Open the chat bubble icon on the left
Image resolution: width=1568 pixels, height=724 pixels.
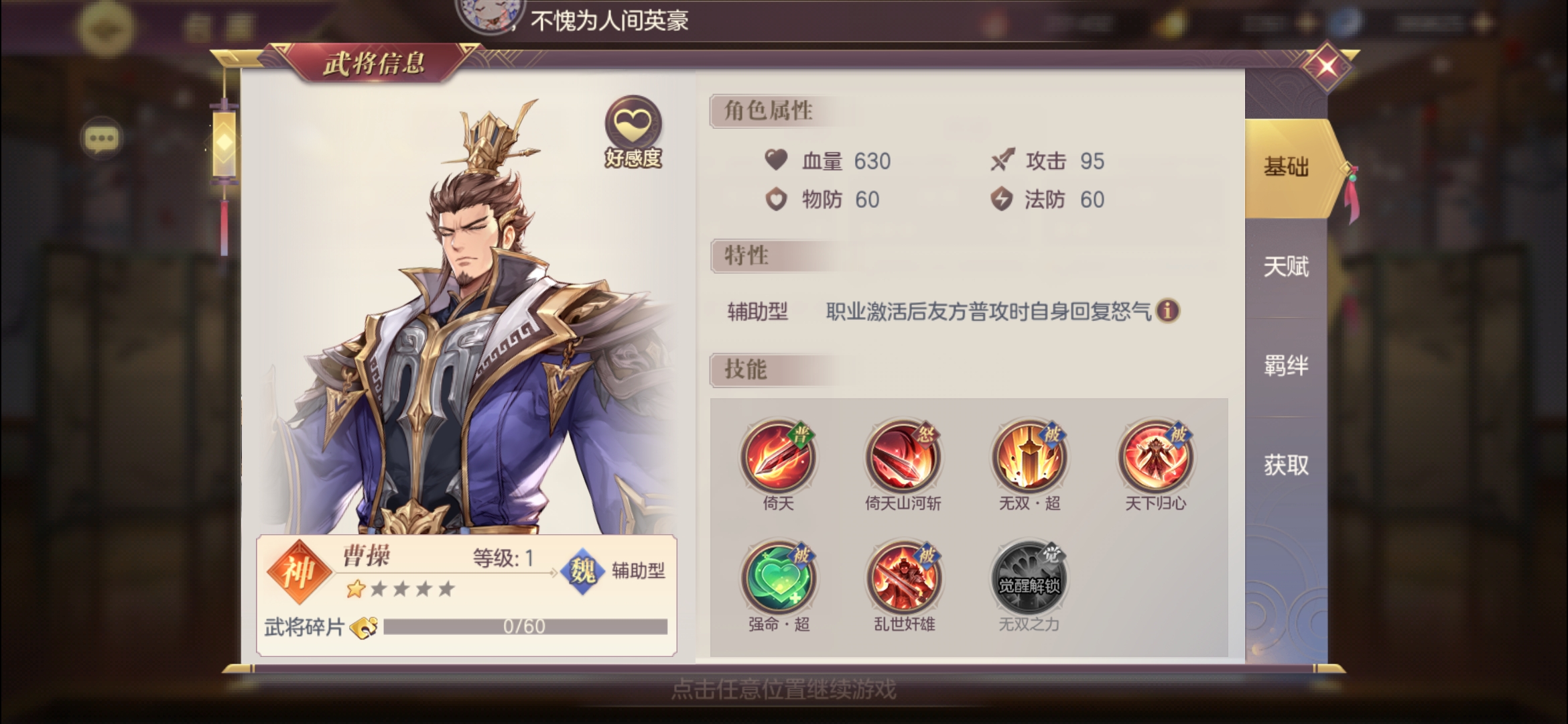tap(101, 139)
